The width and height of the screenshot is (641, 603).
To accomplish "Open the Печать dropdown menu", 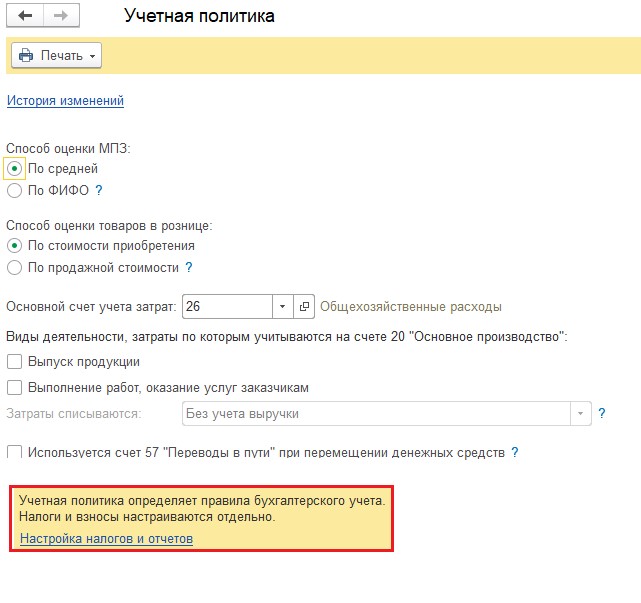I will [x=56, y=56].
